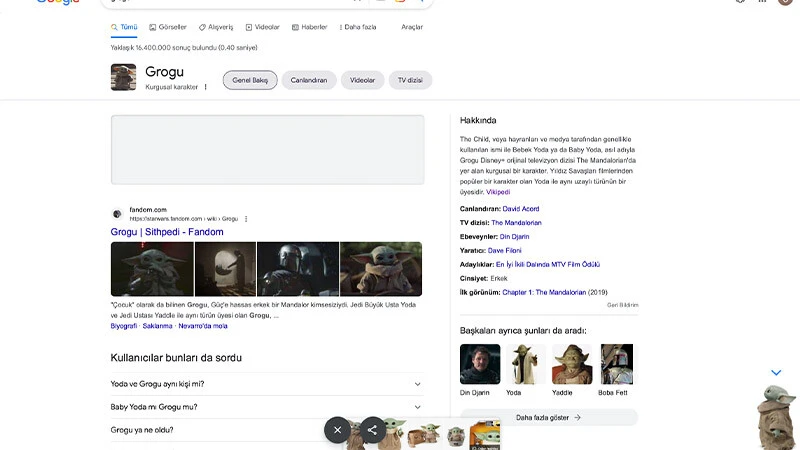The width and height of the screenshot is (800, 450).
Task: Open three-dot menu under Grogu title
Action: point(206,87)
